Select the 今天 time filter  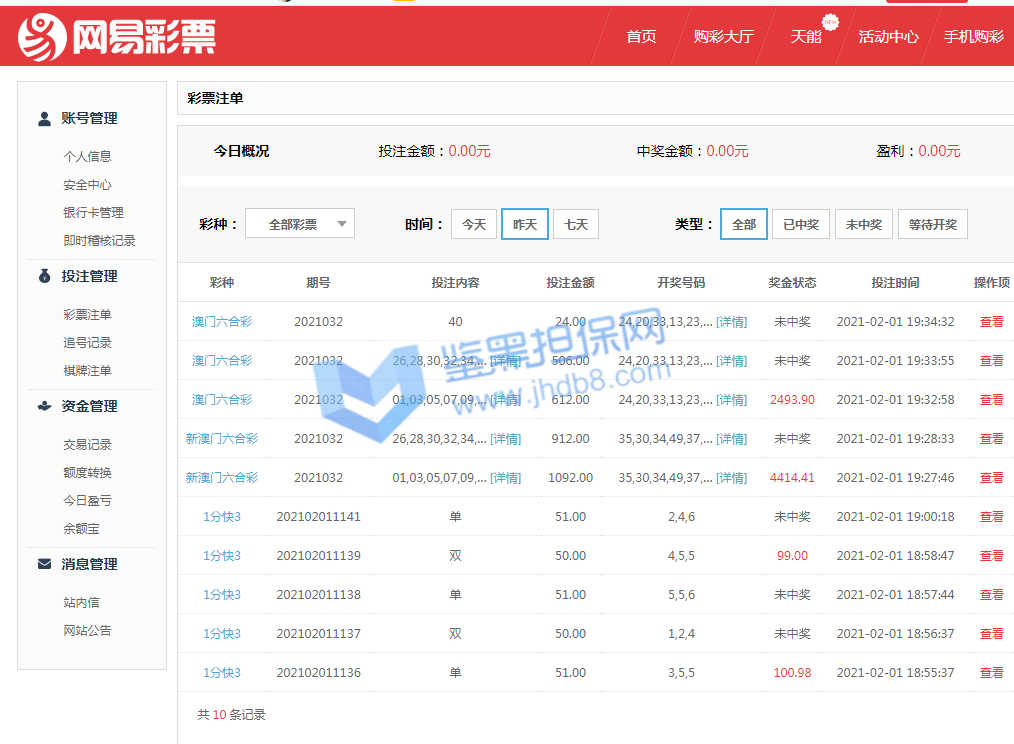click(474, 224)
